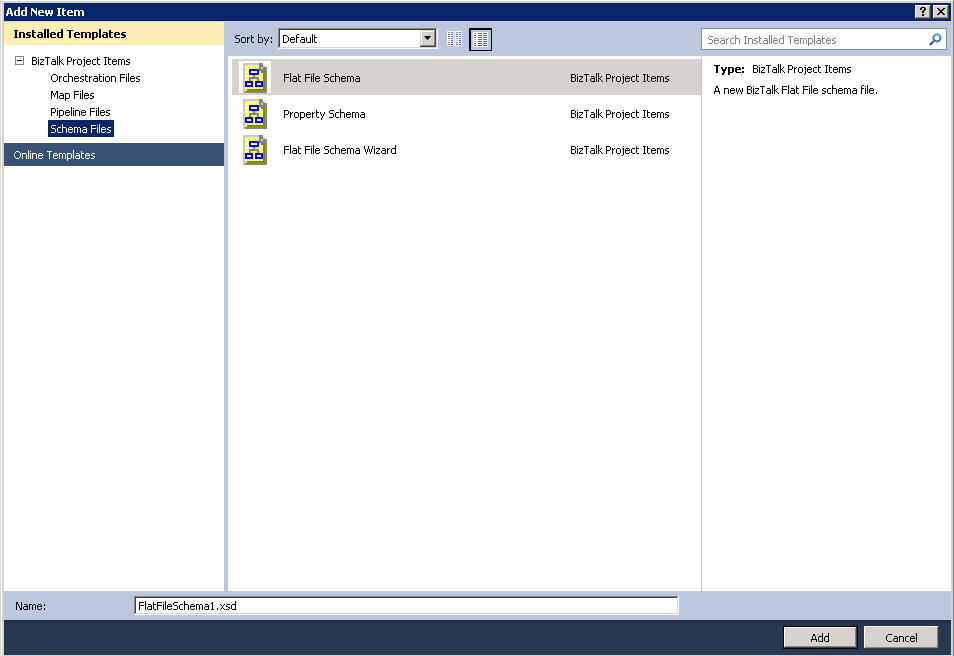Click the Flat File Schema template icon
Viewport: 954px width, 656px height.
tap(255, 78)
